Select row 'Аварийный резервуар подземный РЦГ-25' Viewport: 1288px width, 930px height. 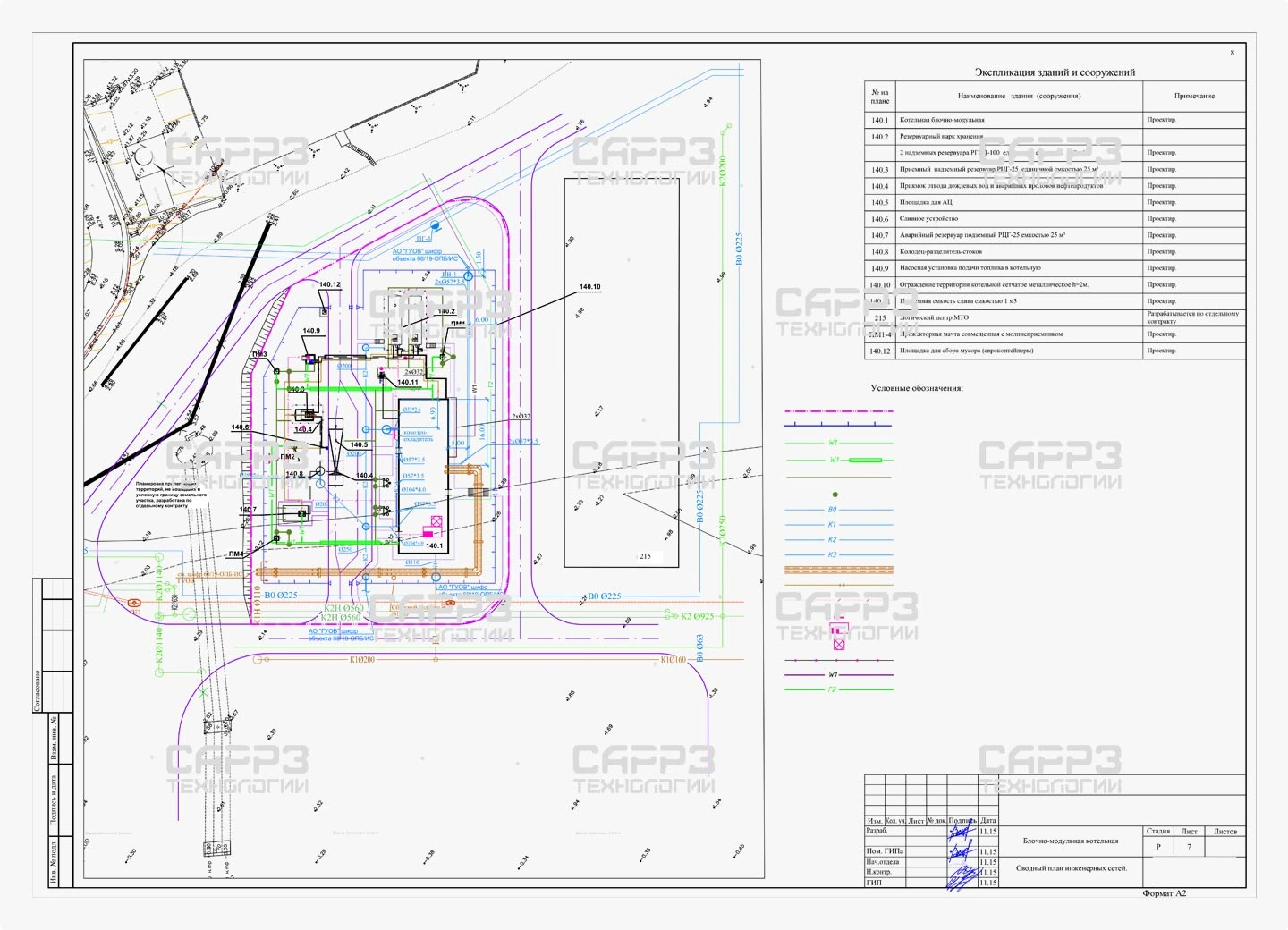(1055, 235)
